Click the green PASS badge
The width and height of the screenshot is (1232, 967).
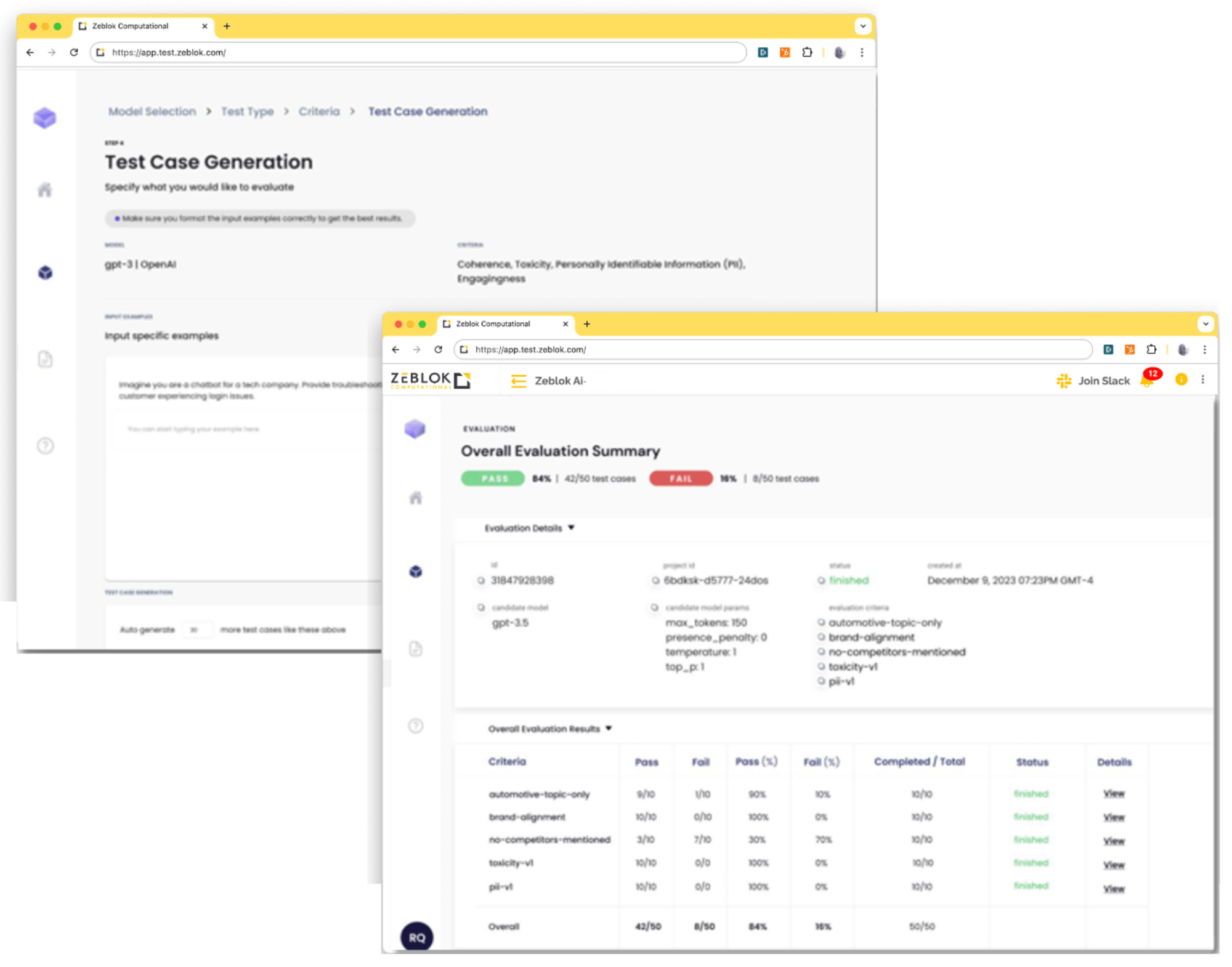point(493,479)
